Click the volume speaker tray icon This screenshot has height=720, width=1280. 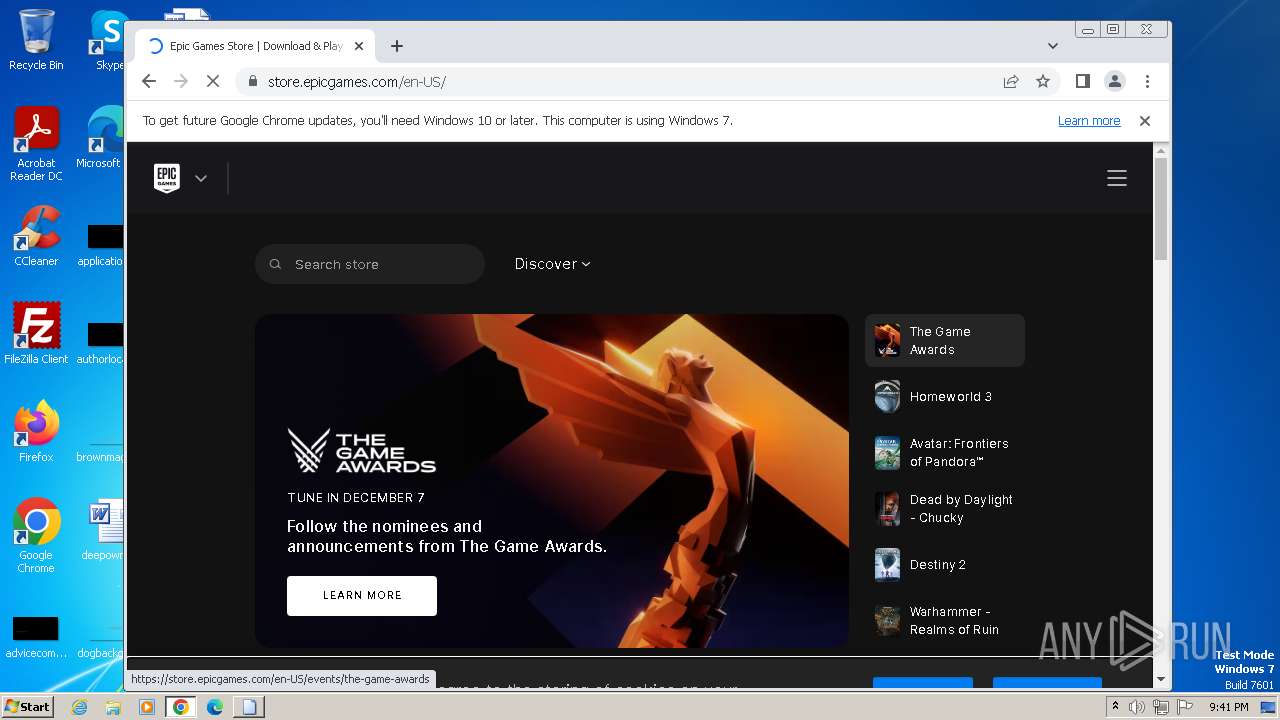point(1137,707)
